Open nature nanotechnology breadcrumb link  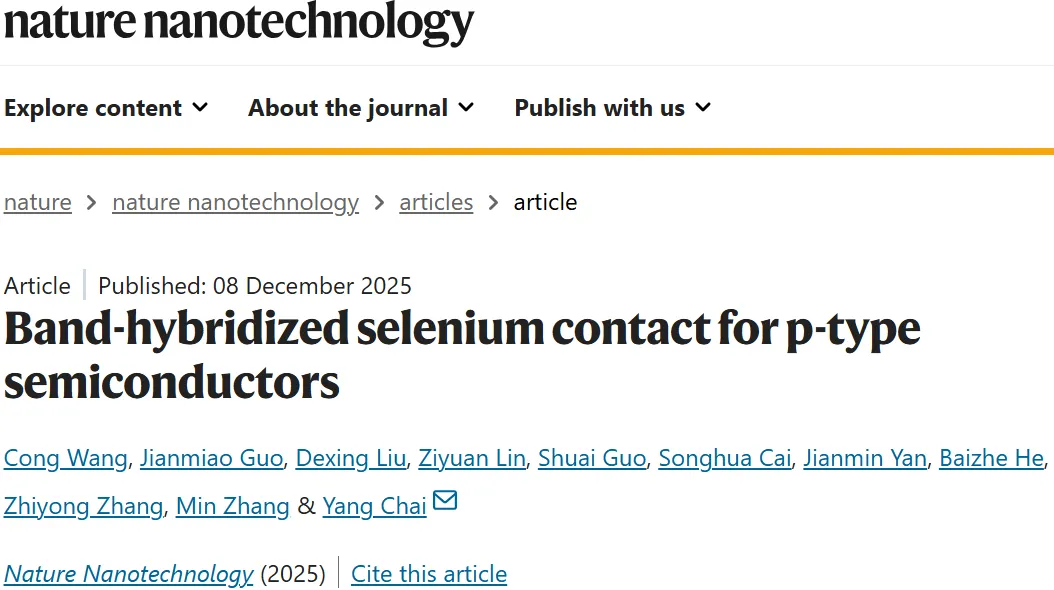click(x=235, y=202)
